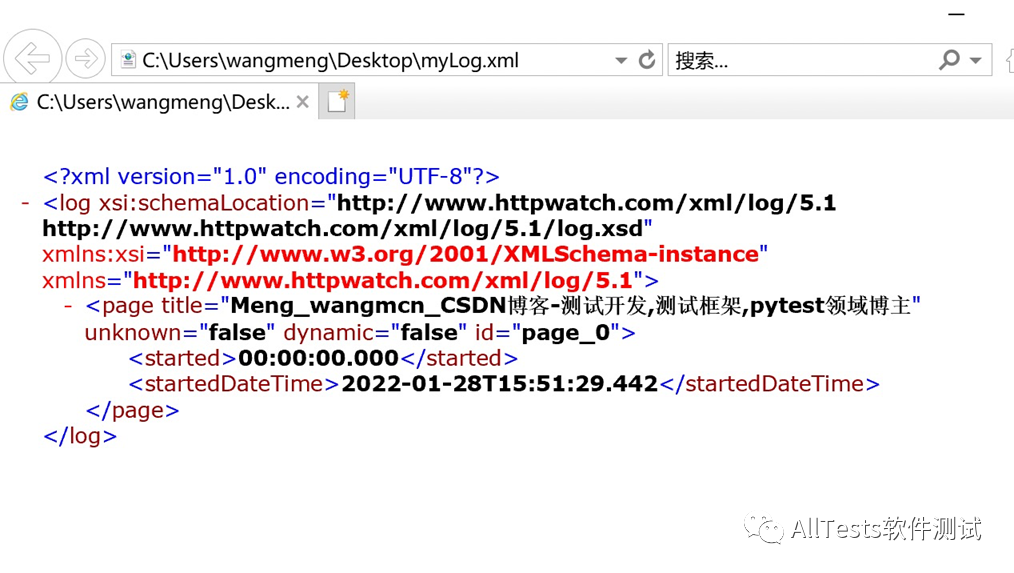This screenshot has width=1014, height=573.
Task: Collapse the log element with its minus sign
Action: [25, 203]
